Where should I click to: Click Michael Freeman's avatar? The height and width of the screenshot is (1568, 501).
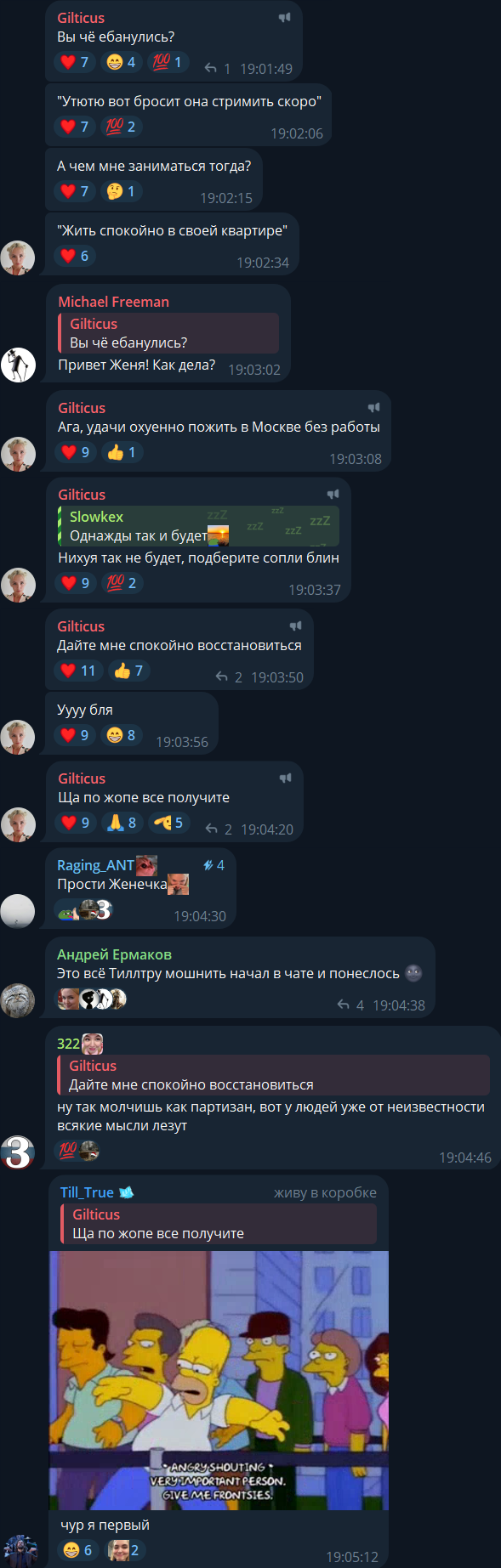coord(18,365)
